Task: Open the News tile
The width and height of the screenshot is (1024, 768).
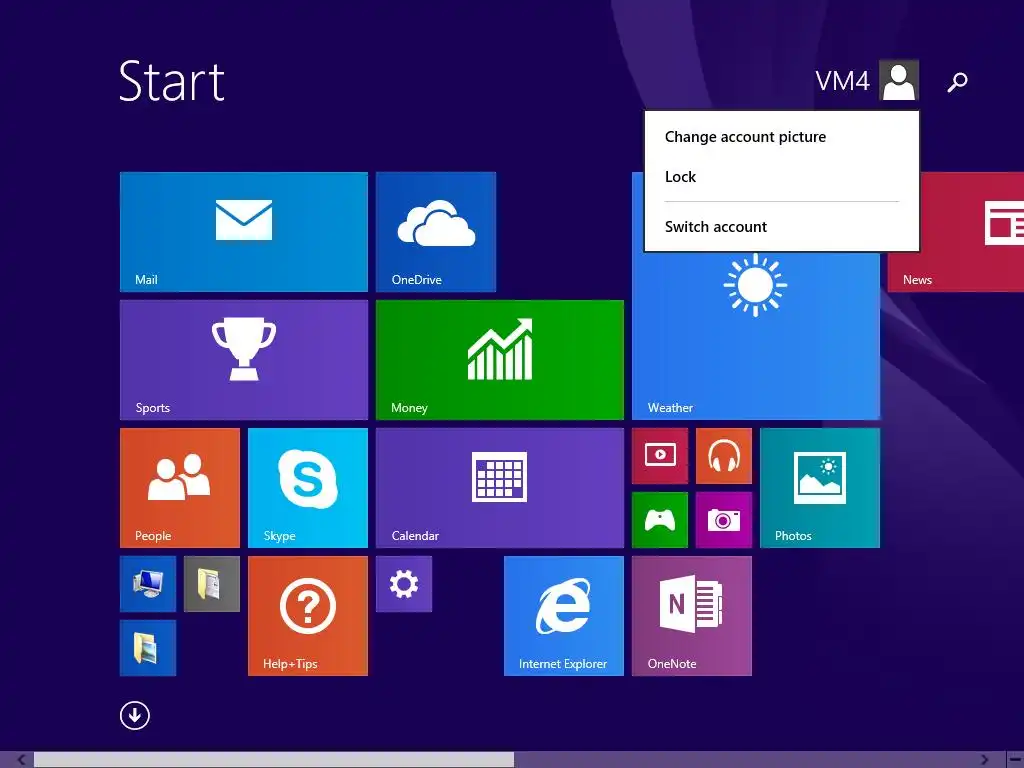Action: pyautogui.click(x=955, y=231)
